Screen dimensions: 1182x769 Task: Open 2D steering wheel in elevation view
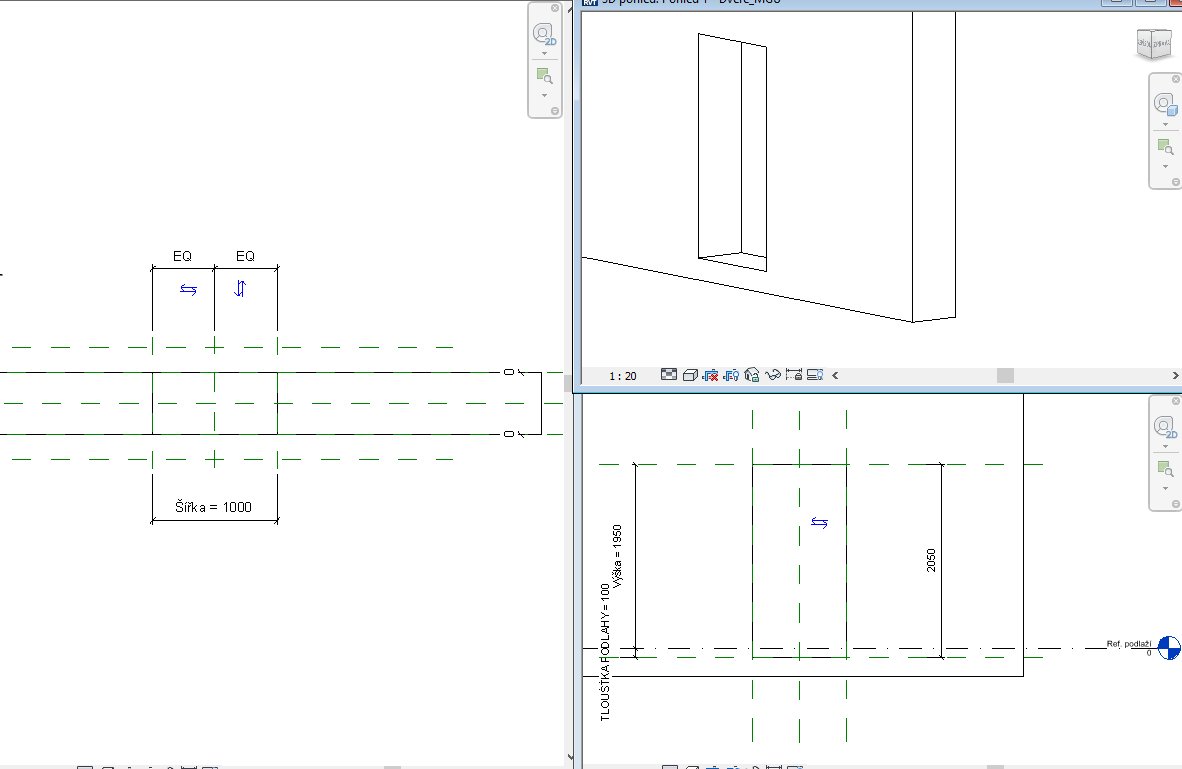coord(1165,427)
